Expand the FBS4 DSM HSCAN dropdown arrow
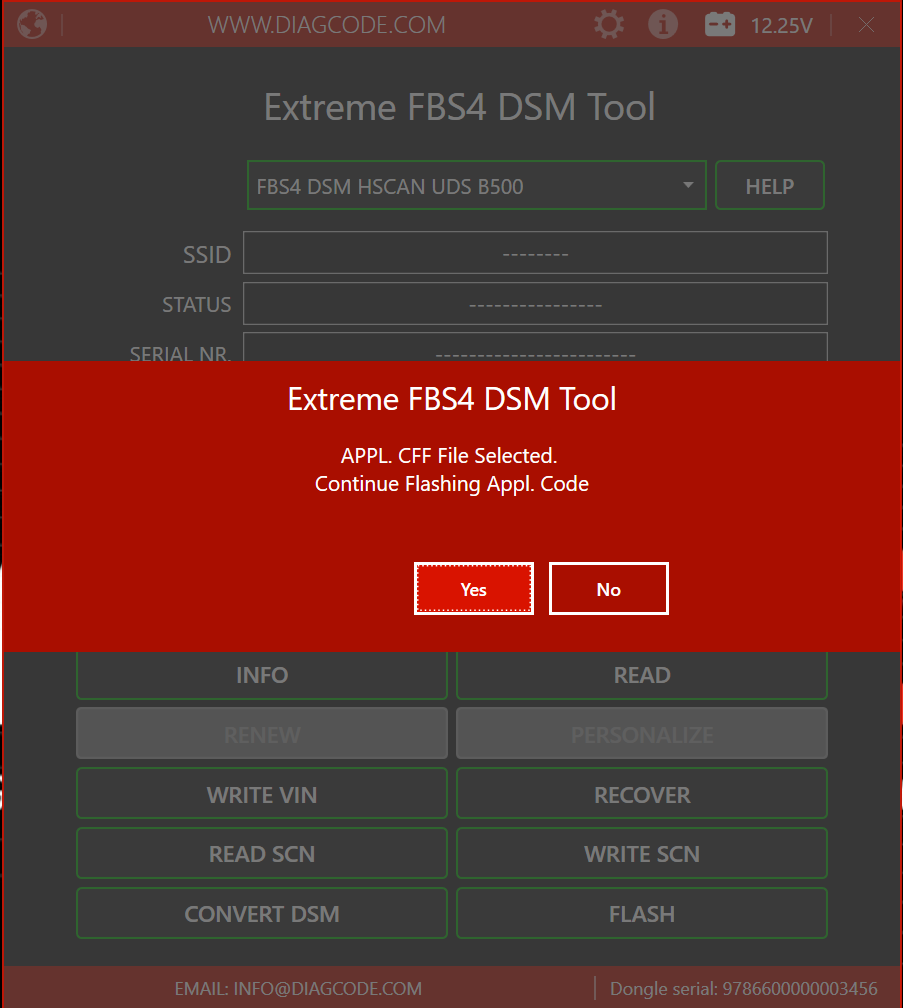Screen dimensions: 903x1008 [x=688, y=186]
